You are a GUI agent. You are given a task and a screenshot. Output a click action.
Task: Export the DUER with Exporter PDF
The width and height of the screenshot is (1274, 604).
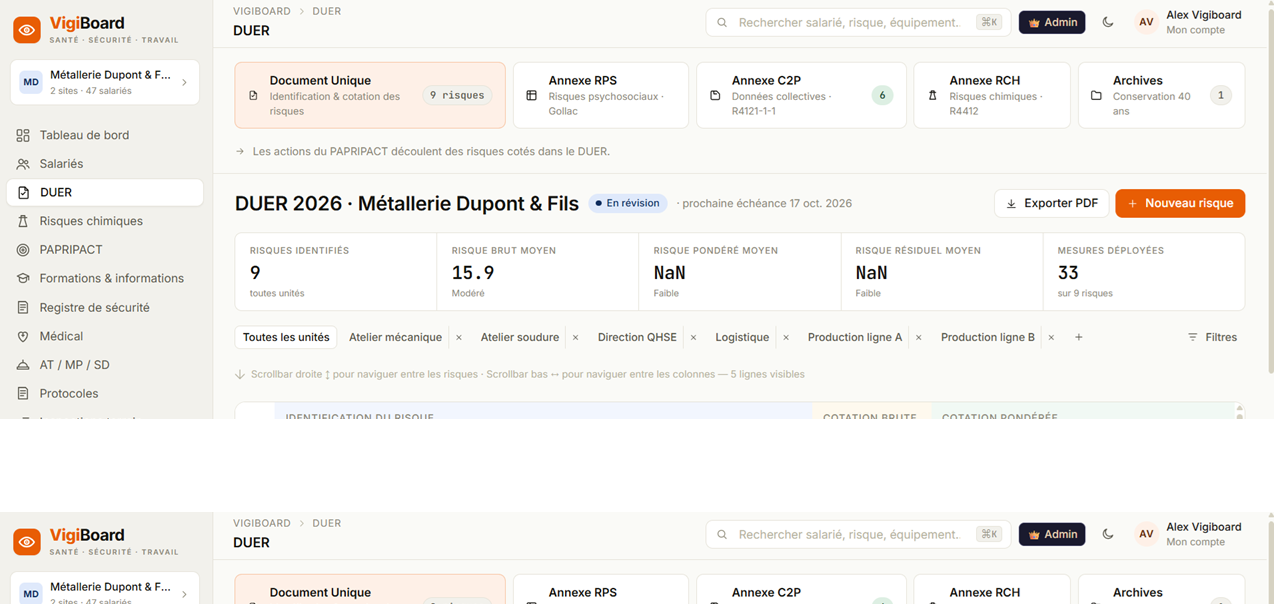tap(1052, 203)
